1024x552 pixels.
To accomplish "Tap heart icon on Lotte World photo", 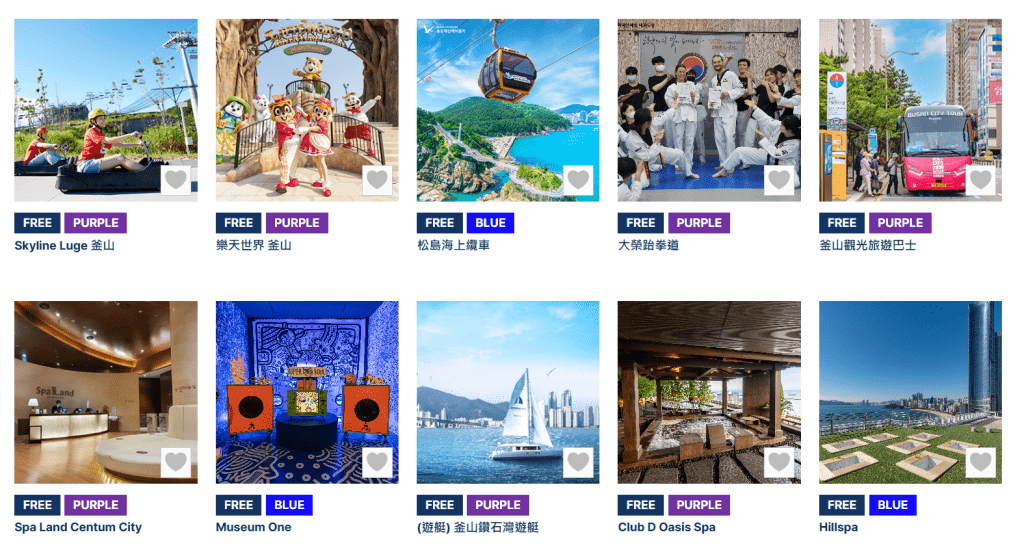I will pyautogui.click(x=377, y=180).
